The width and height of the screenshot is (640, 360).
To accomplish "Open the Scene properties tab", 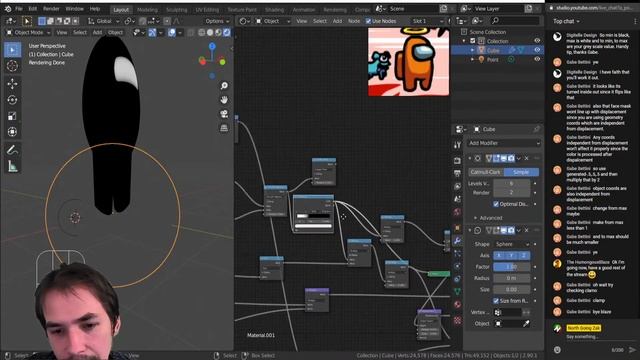I will [457, 199].
